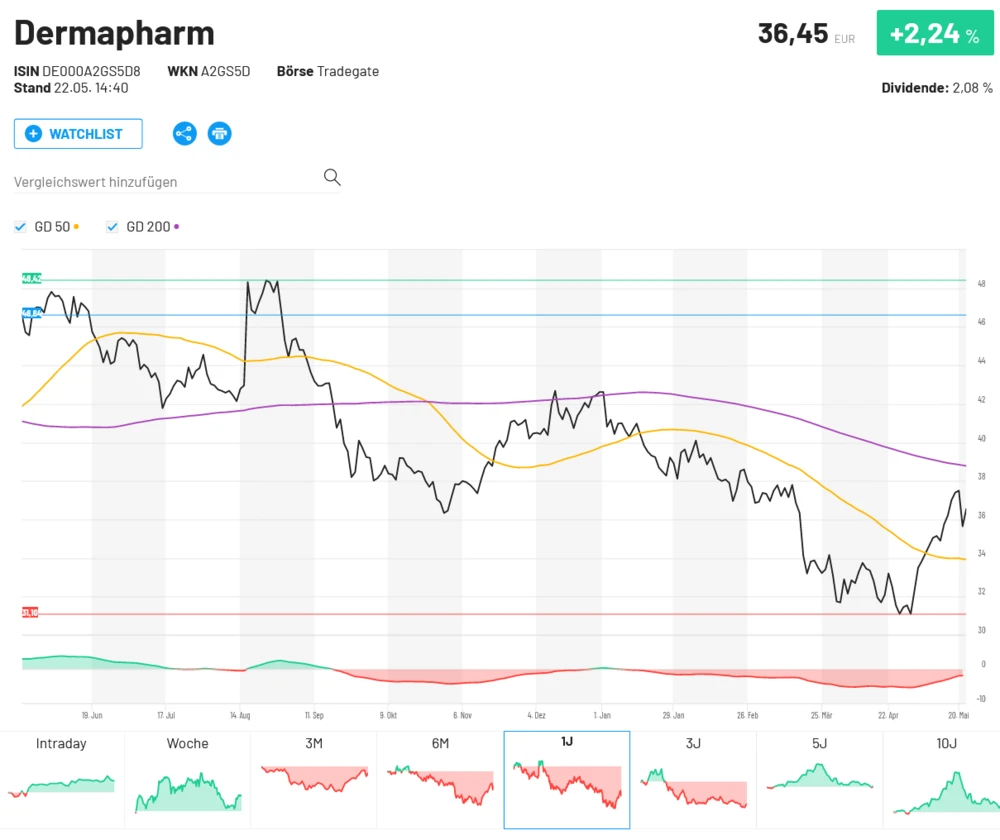Click the green +2,24 % performance badge

click(x=934, y=33)
